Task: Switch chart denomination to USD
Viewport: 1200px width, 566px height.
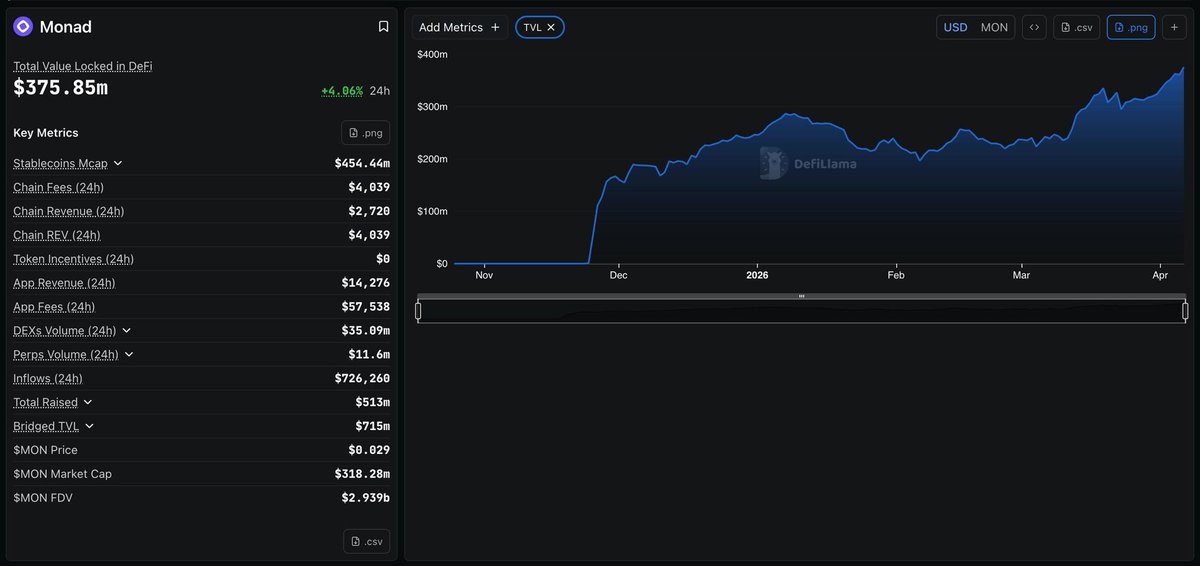Action: tap(956, 27)
